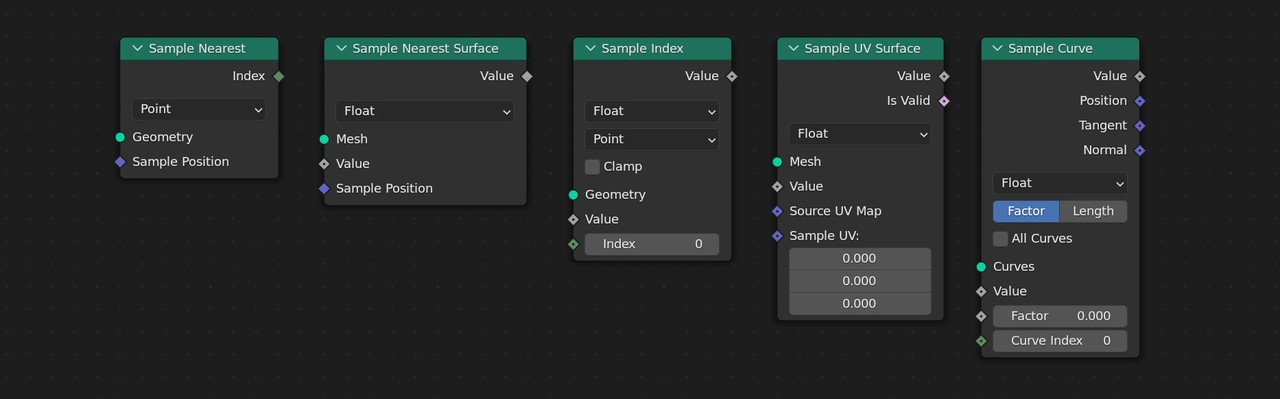Image resolution: width=1280 pixels, height=399 pixels.
Task: Select the Sample Curve node header title
Action: pyautogui.click(x=1050, y=48)
